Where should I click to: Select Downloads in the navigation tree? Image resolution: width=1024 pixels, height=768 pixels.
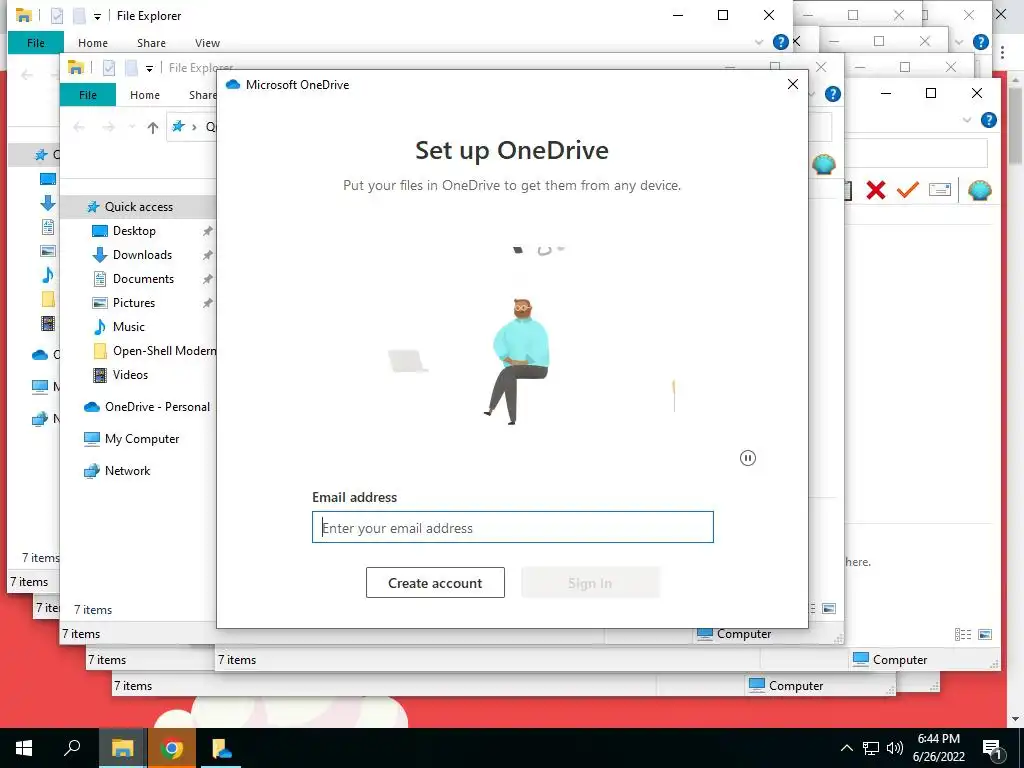(x=142, y=255)
